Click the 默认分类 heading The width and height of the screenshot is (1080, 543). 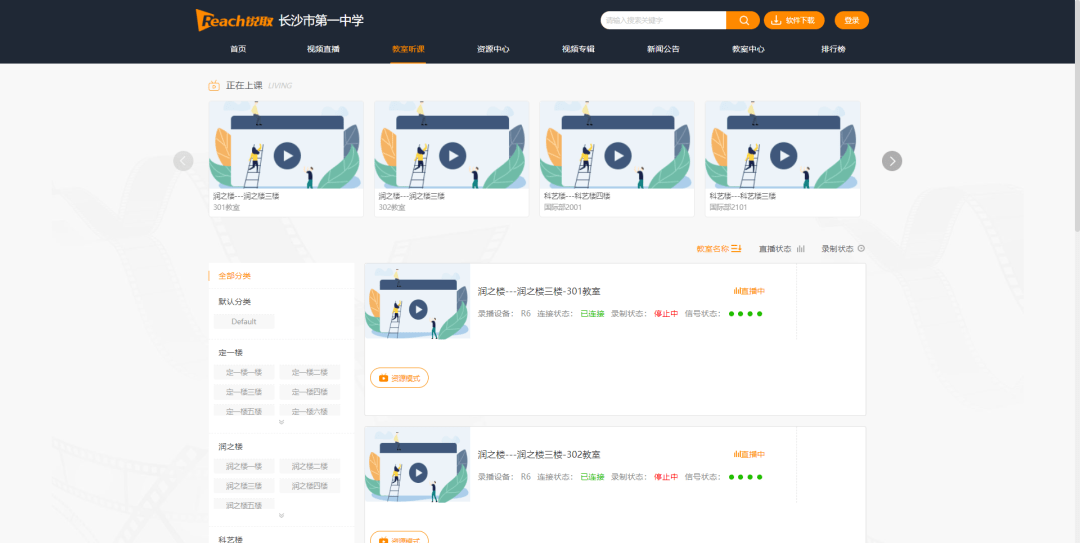click(x=234, y=302)
